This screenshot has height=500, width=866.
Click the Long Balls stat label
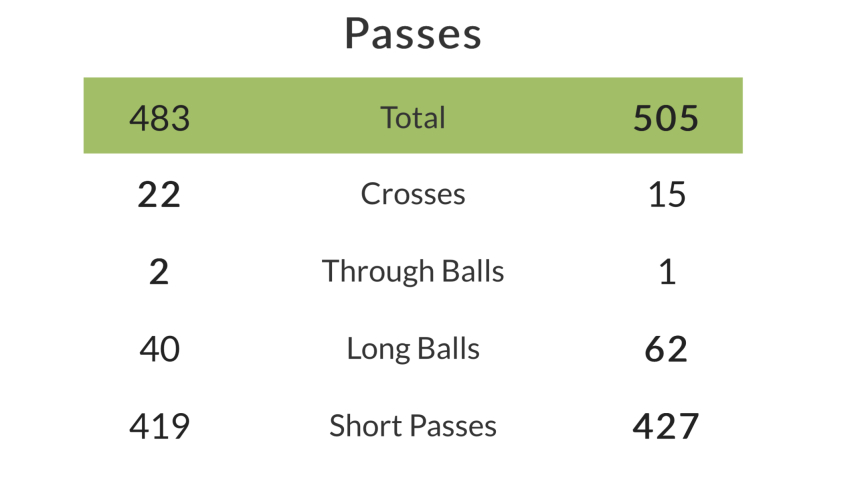pos(413,349)
